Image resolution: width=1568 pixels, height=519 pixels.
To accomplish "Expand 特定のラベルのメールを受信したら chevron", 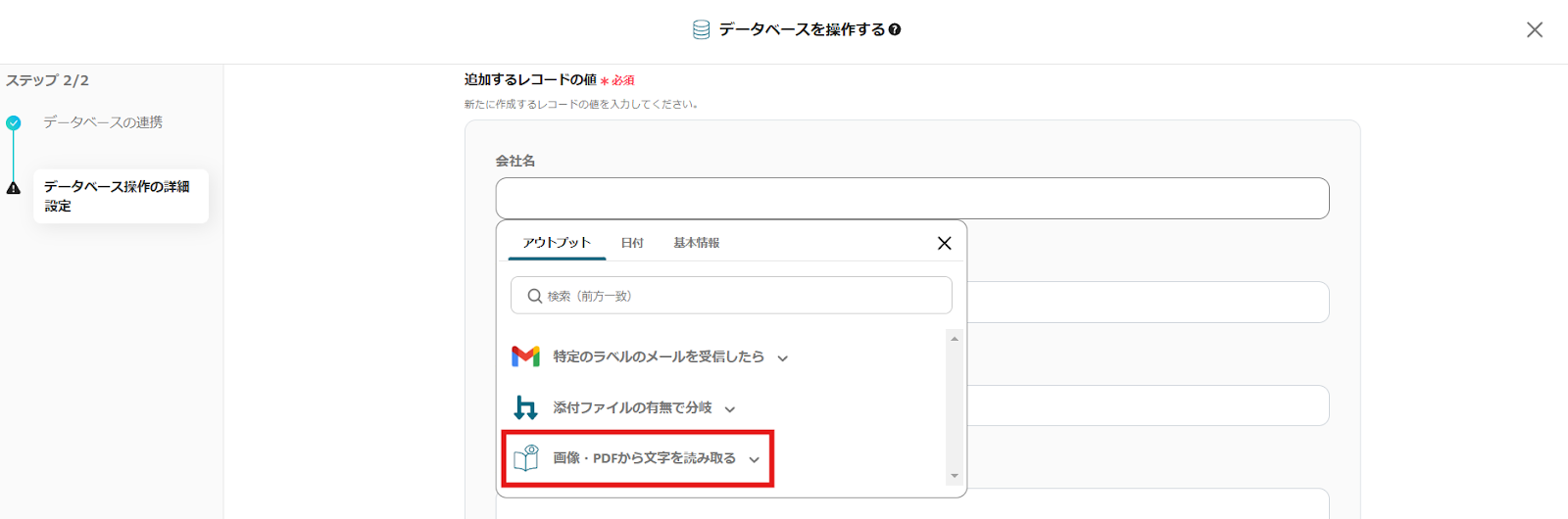I will pyautogui.click(x=783, y=358).
